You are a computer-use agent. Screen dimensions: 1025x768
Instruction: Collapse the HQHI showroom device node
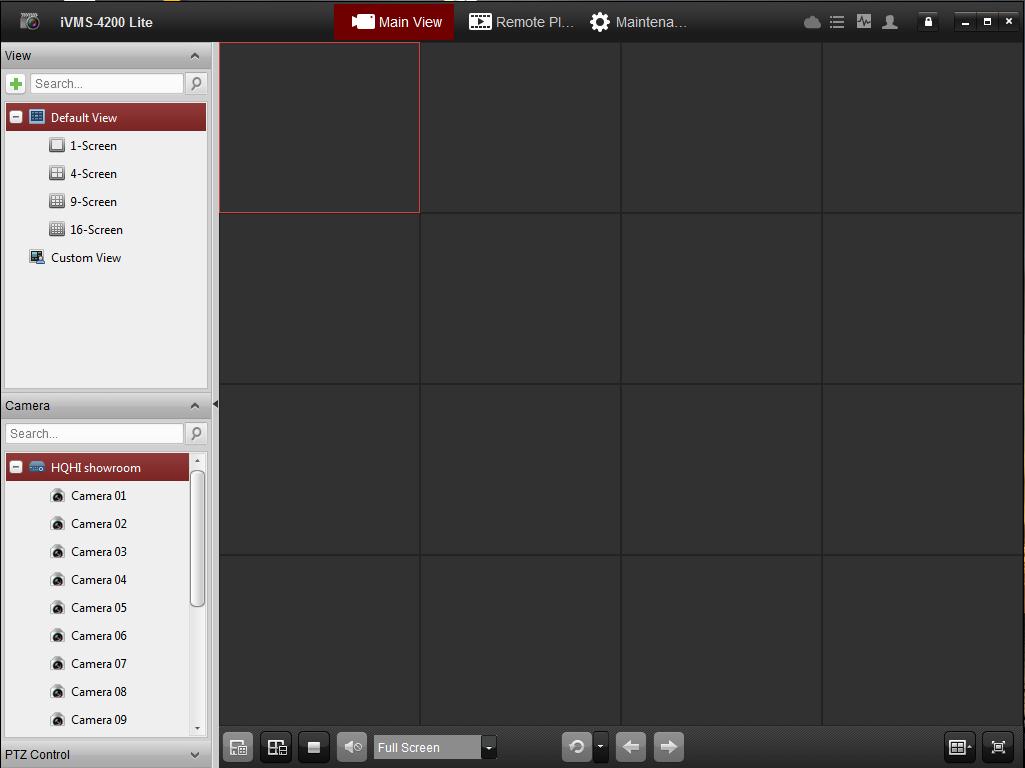tap(16, 467)
